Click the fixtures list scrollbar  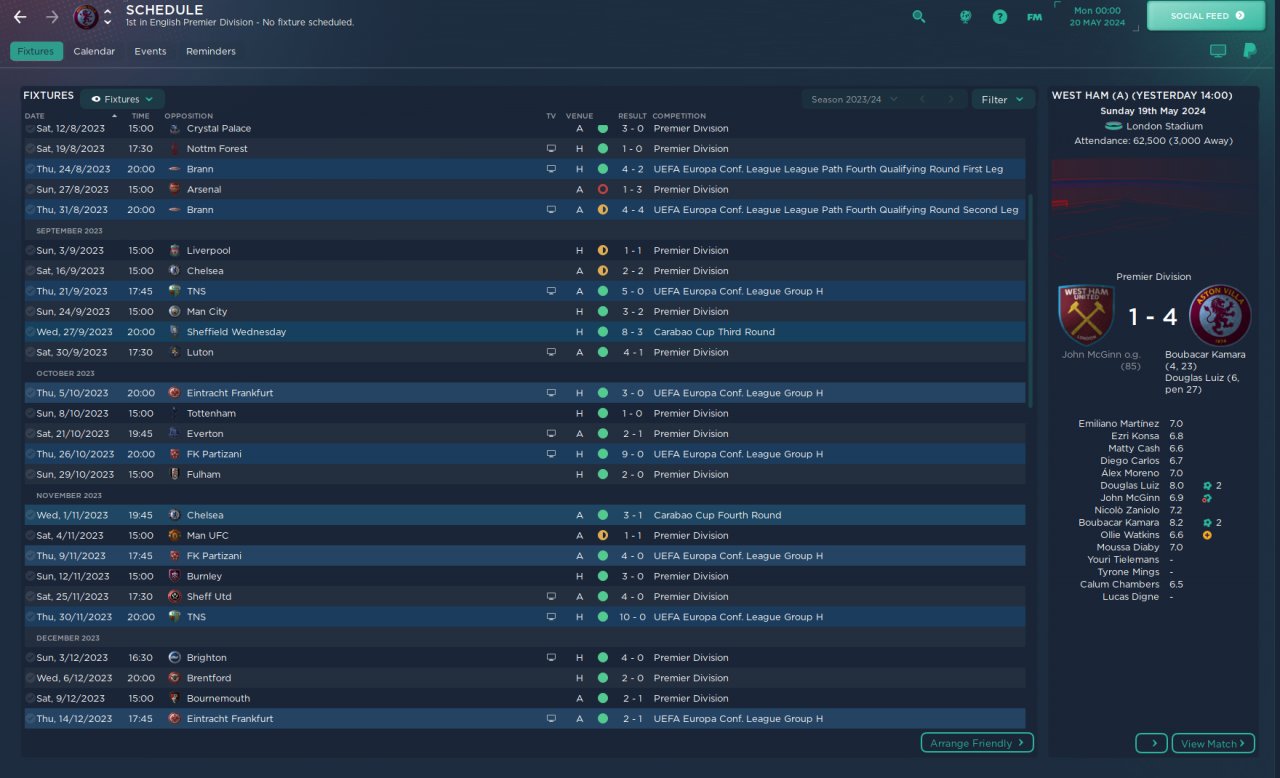tap(1029, 300)
